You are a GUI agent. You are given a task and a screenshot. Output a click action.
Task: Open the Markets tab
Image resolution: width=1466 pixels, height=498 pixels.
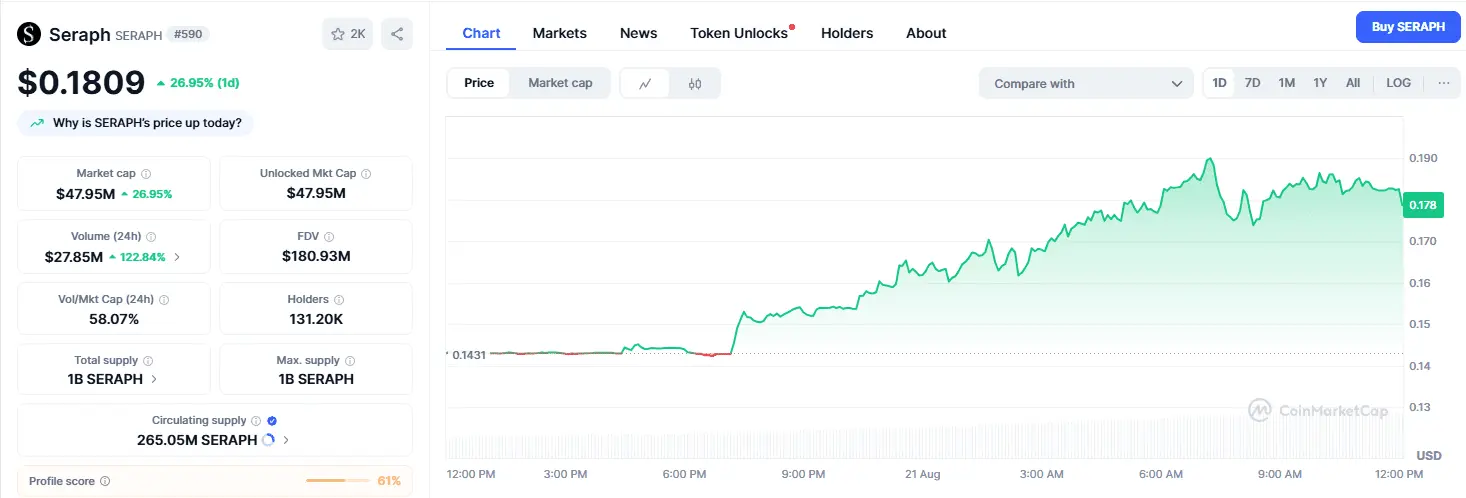coord(560,33)
